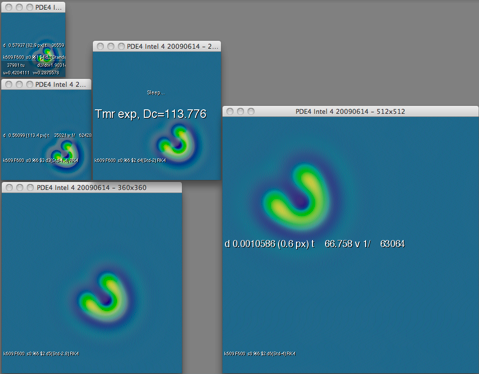Zoom the 512x512 PDE4 window

[251, 111]
